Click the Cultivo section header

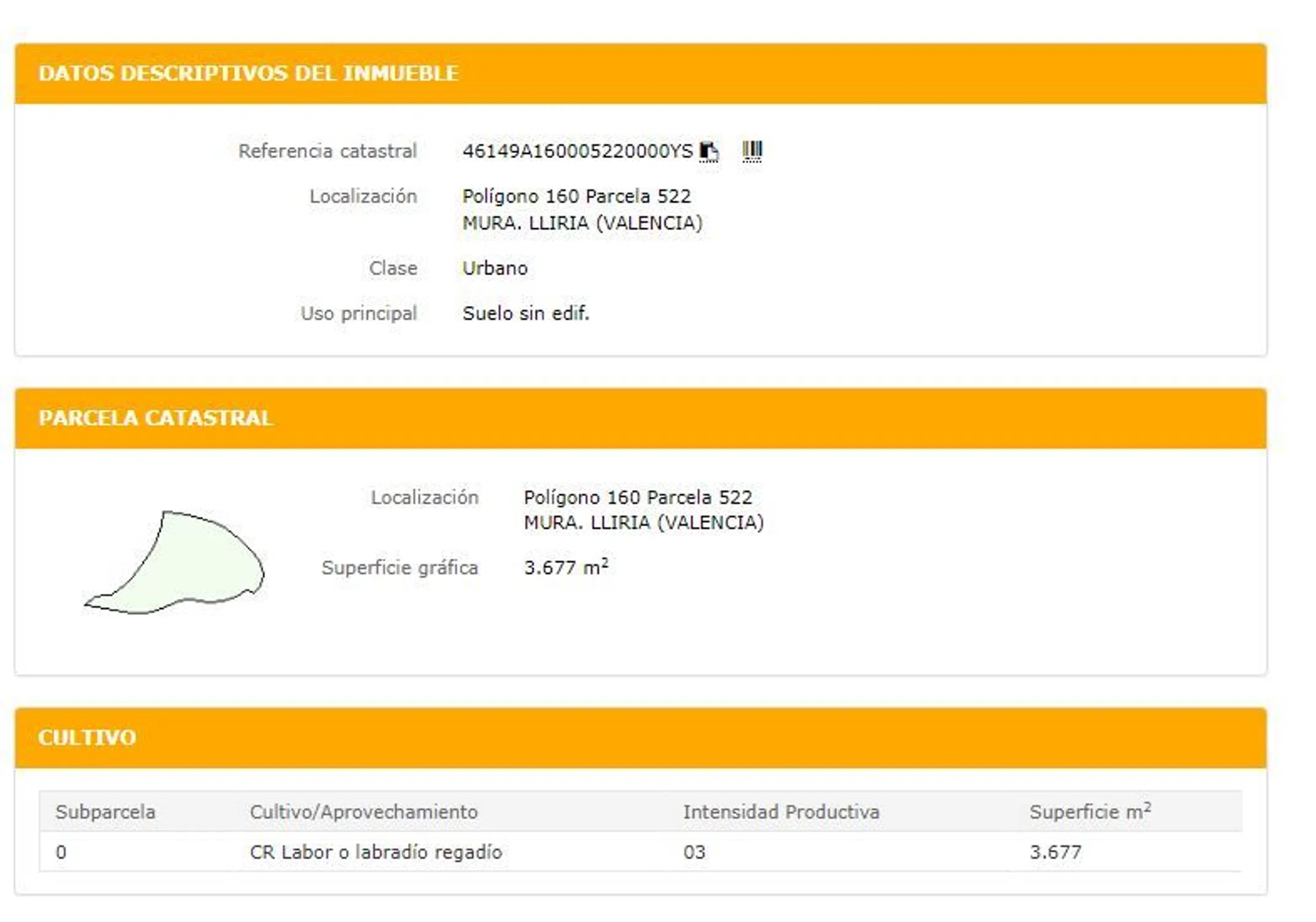click(x=87, y=737)
